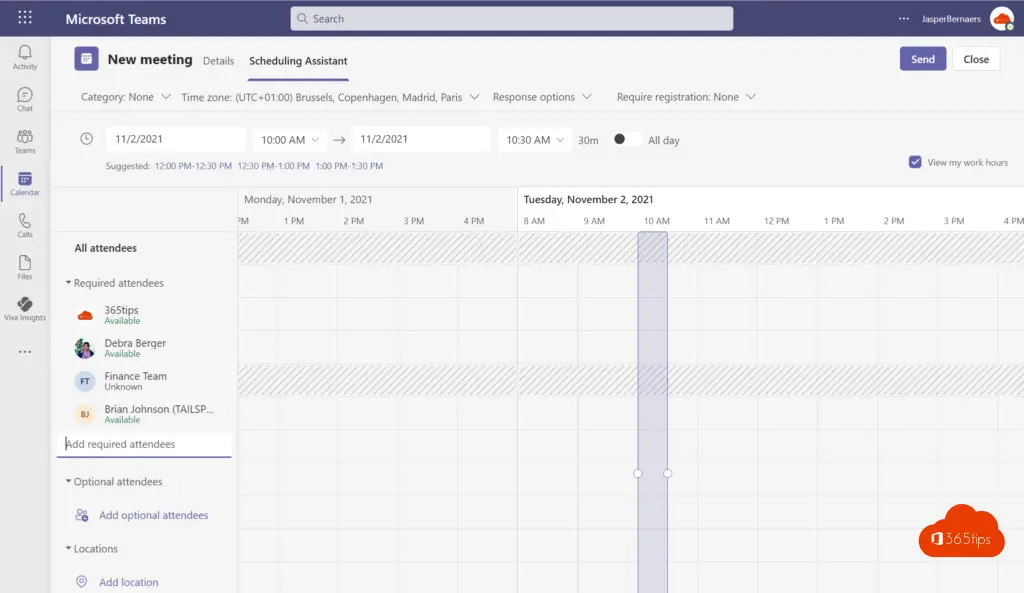This screenshot has height=593, width=1024.
Task: Collapse Optional attendees section
Action: pyautogui.click(x=68, y=481)
